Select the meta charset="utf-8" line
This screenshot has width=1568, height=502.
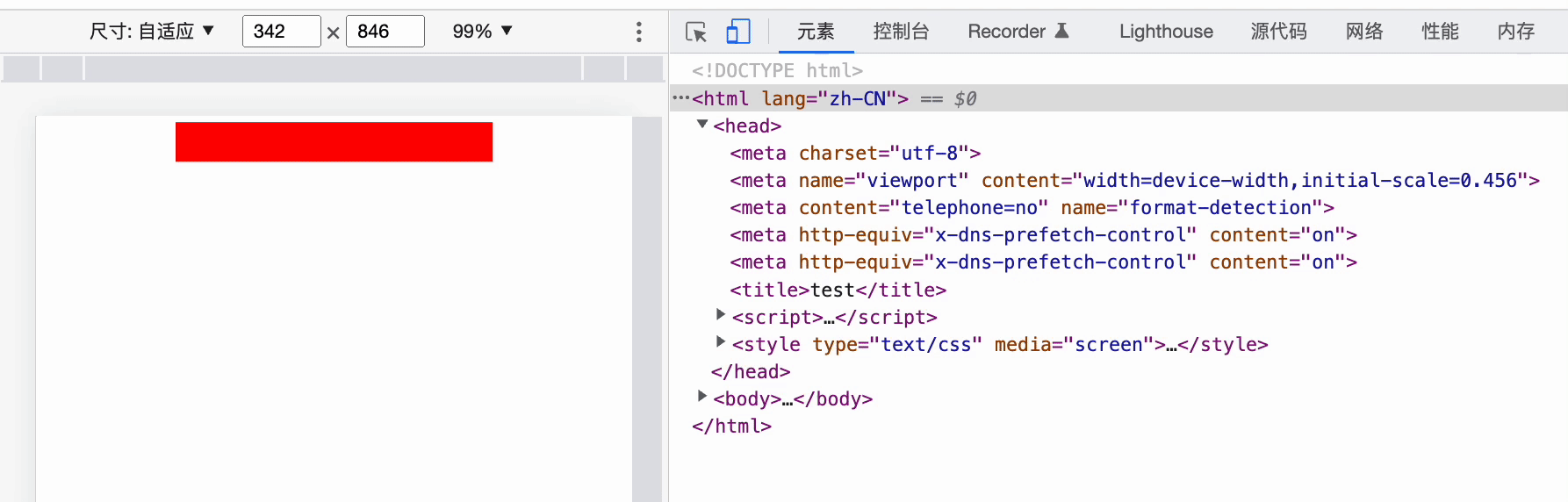[x=855, y=154]
